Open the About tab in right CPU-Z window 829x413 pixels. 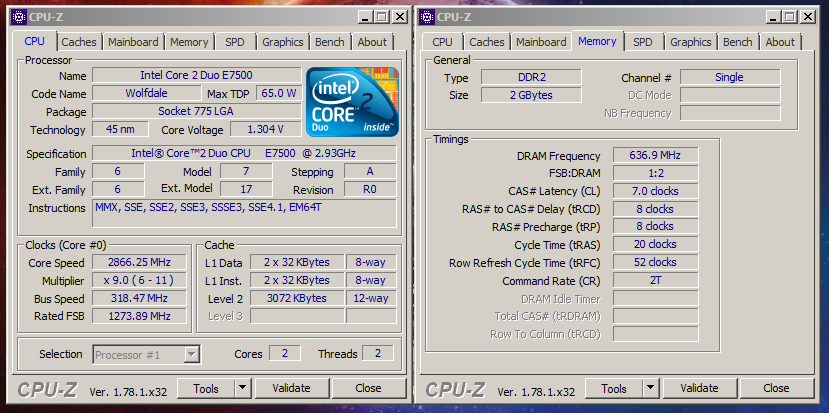(780, 42)
